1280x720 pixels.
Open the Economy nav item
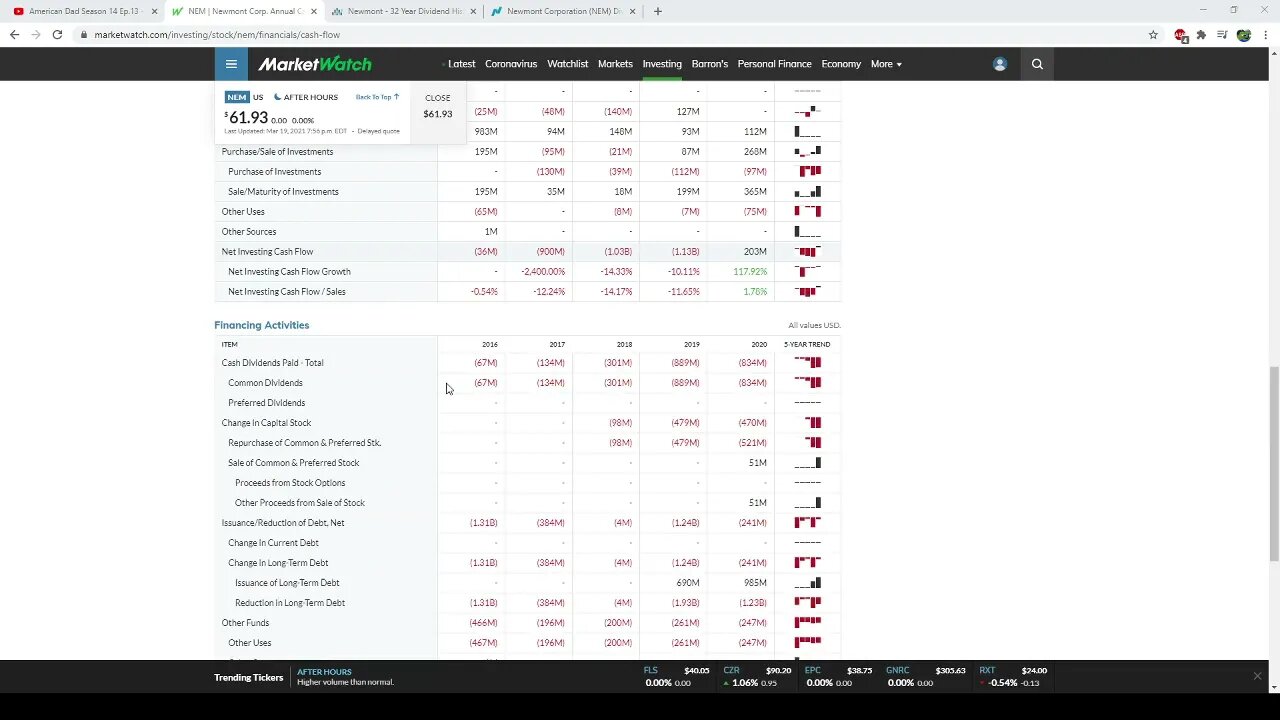tap(841, 64)
